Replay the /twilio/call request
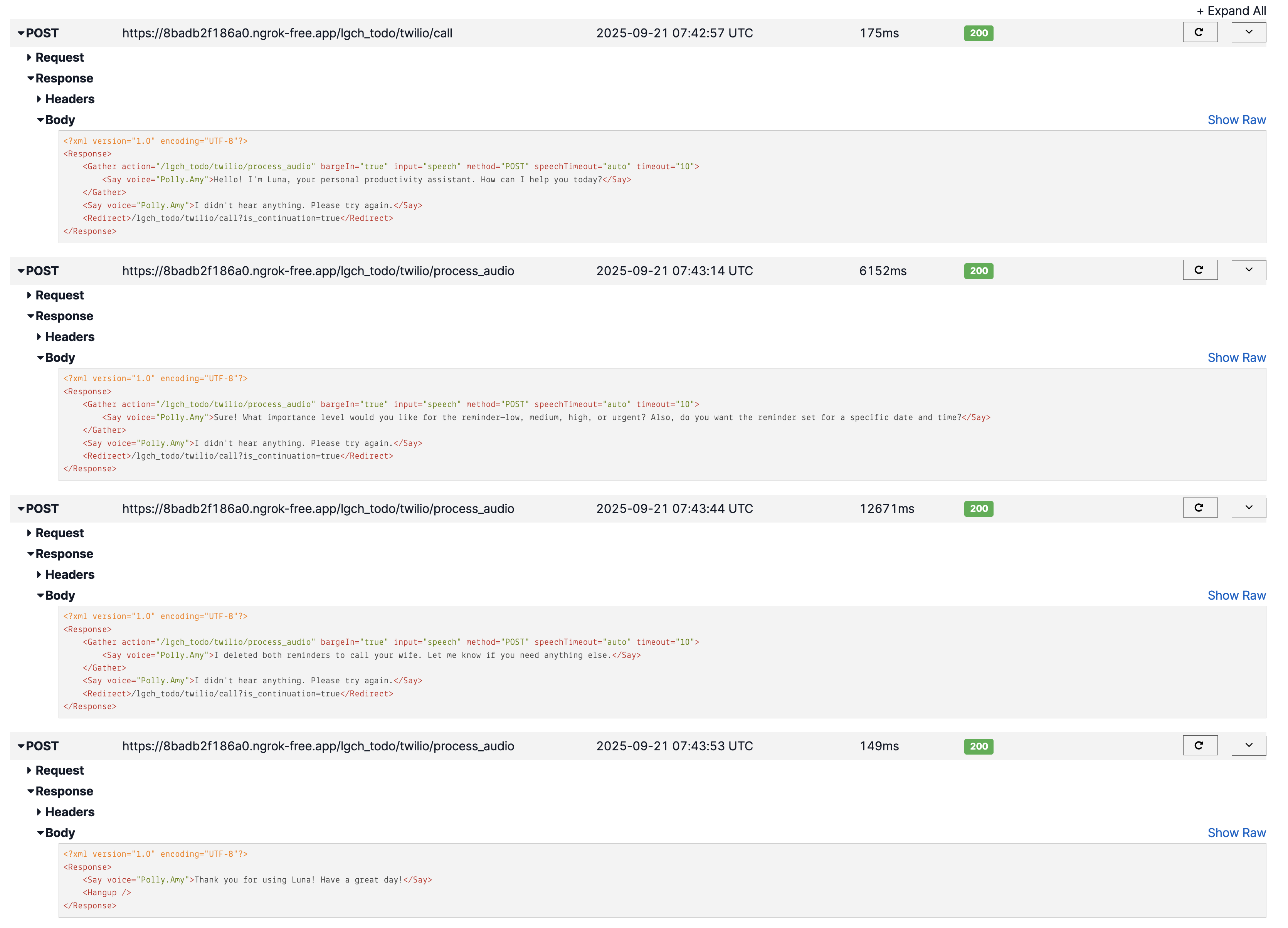The height and width of the screenshot is (928, 1288). click(x=1200, y=32)
